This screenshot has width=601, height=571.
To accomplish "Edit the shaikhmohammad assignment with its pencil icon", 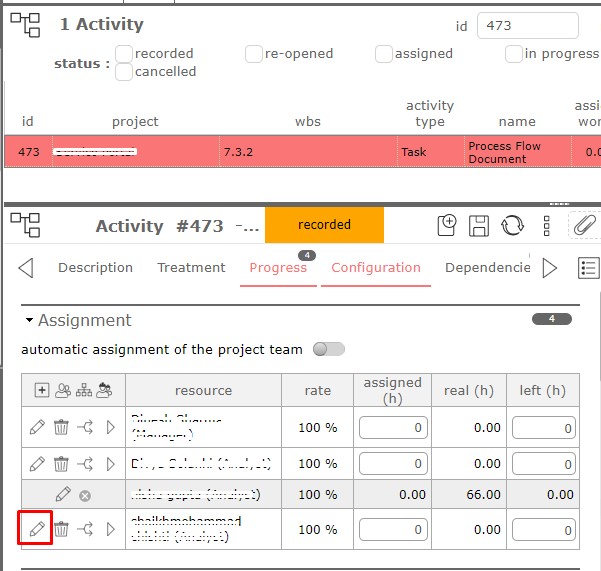I will [x=37, y=529].
